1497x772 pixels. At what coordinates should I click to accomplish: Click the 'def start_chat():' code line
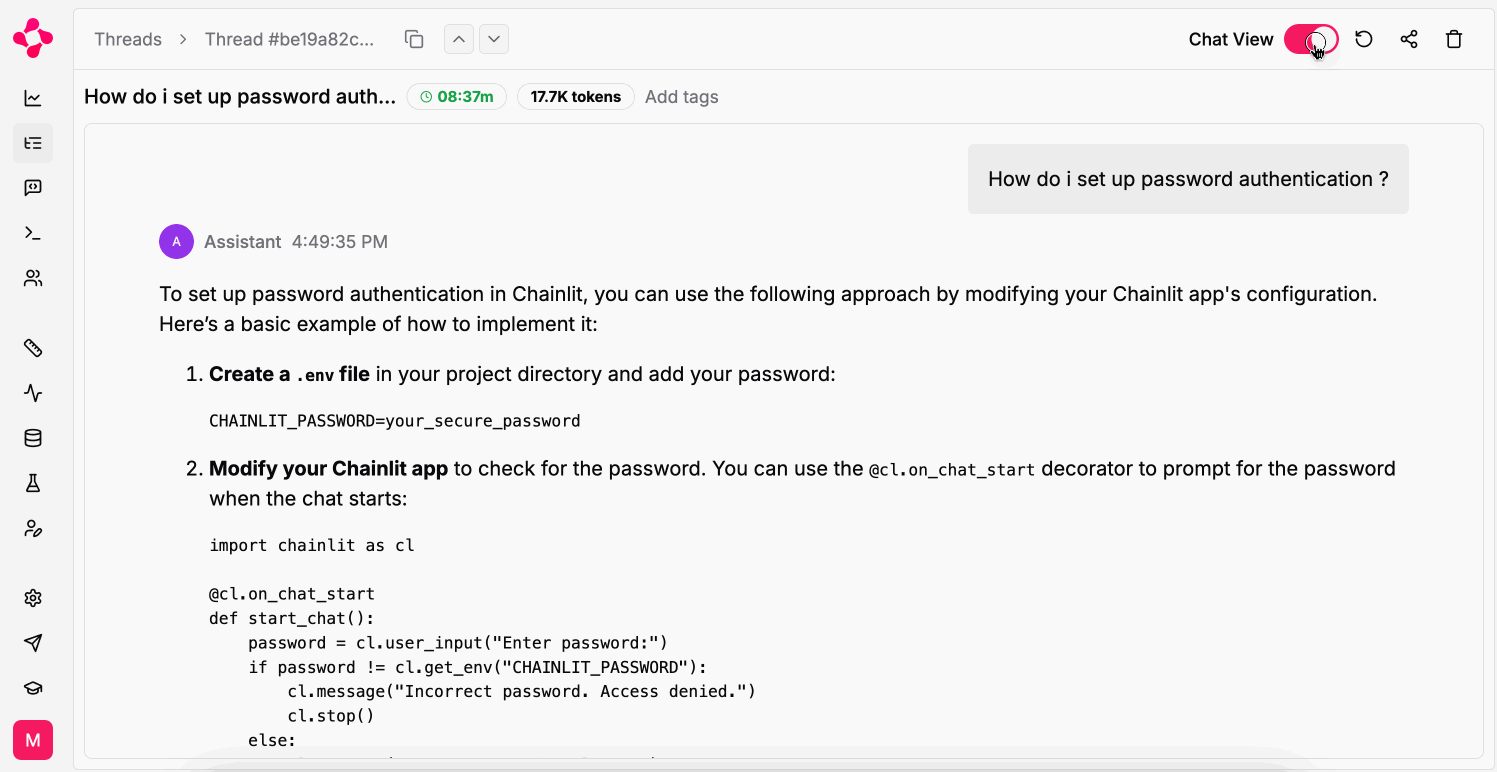click(292, 619)
